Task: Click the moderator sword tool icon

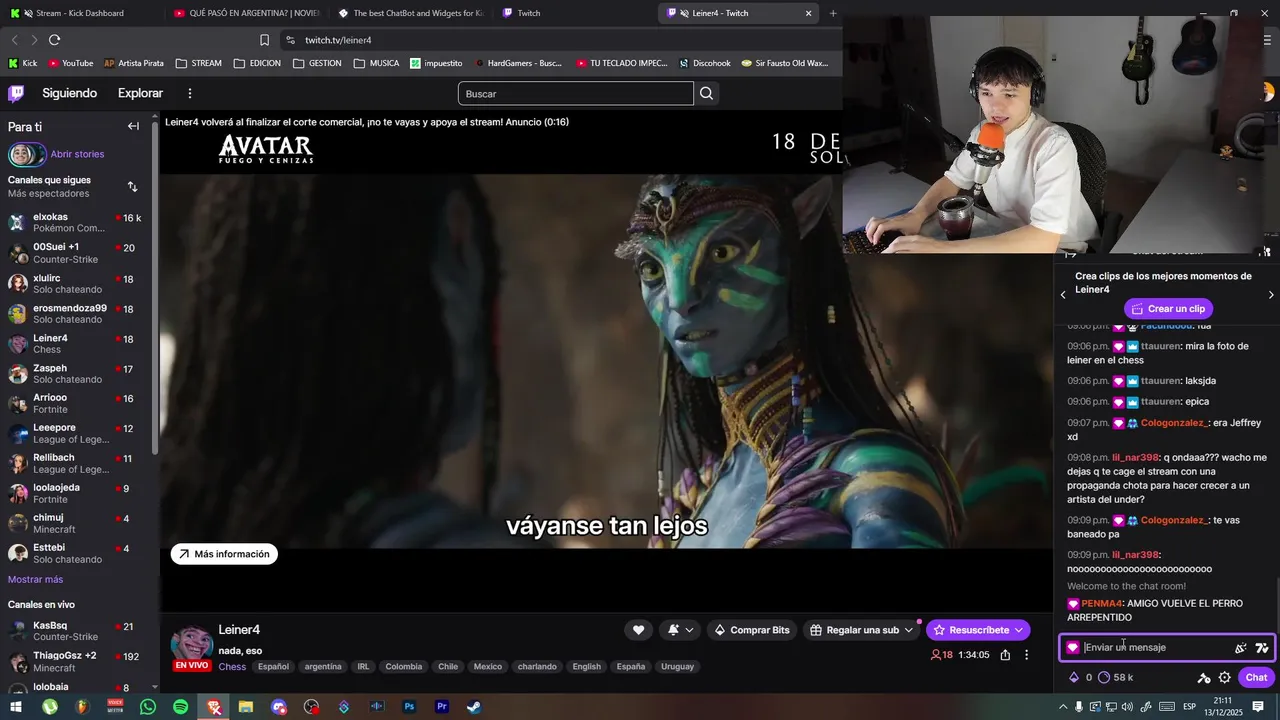Action: (x=1204, y=677)
